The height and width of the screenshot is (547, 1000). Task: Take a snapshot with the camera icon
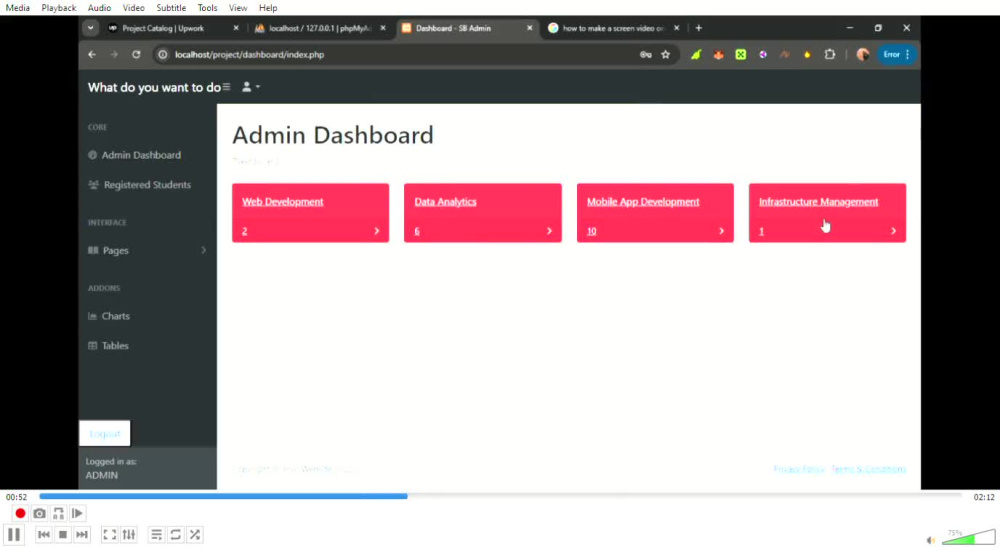(39, 513)
